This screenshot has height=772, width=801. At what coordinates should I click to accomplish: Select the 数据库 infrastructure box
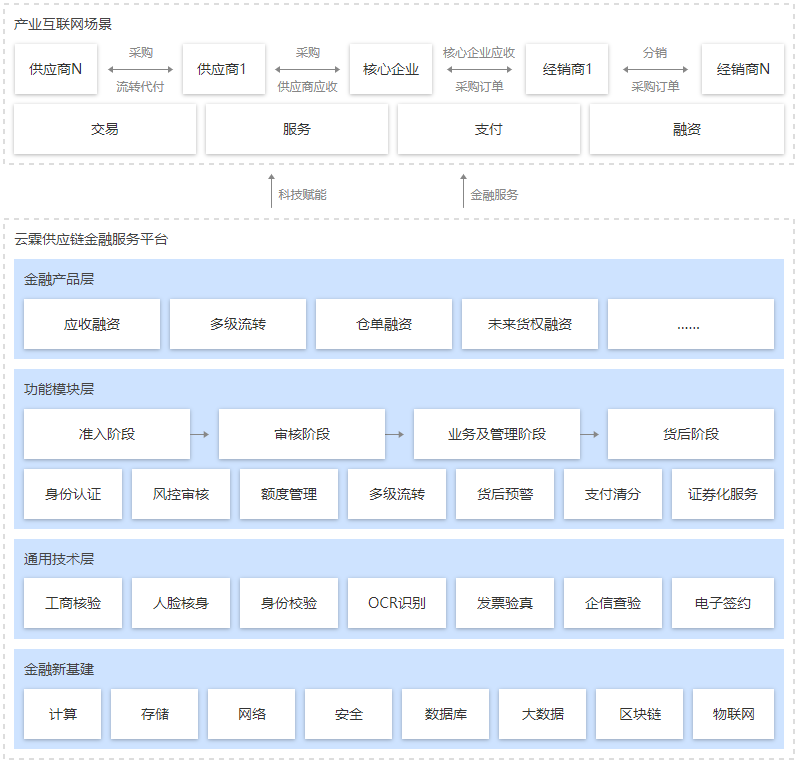click(x=445, y=714)
